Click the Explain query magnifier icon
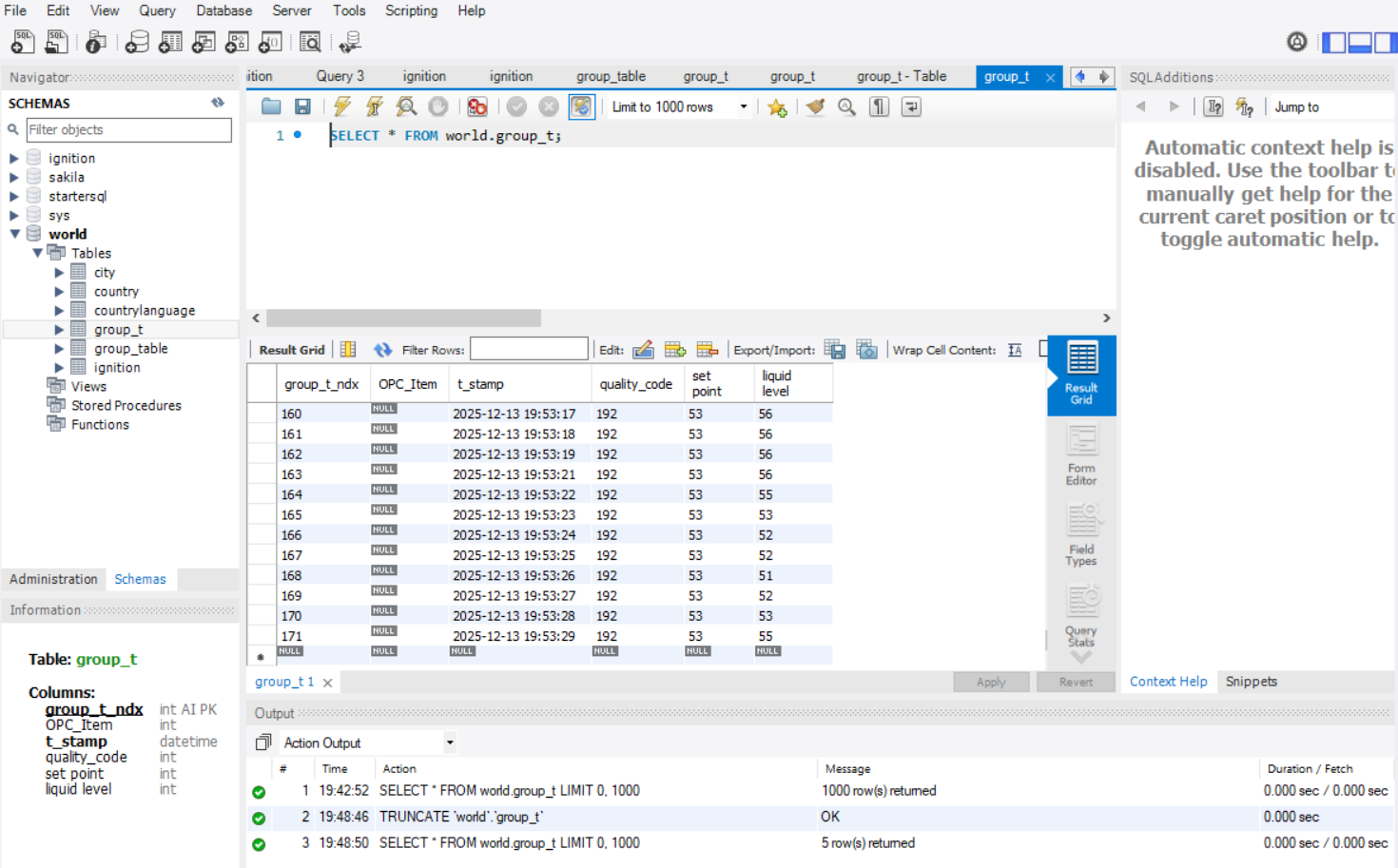The image size is (1398, 868). [406, 107]
